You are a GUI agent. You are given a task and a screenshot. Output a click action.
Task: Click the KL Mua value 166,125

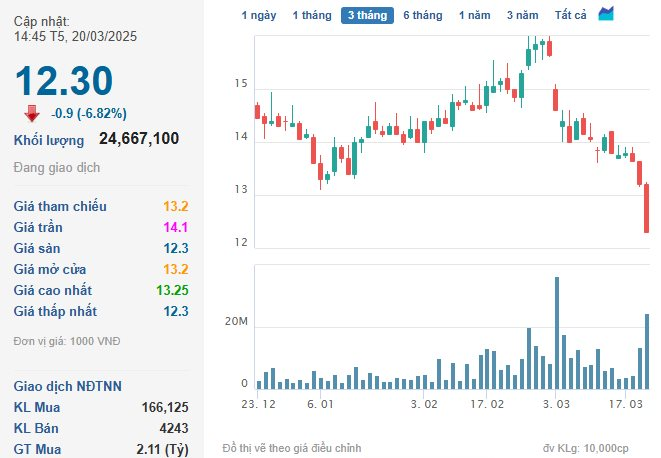(165, 407)
